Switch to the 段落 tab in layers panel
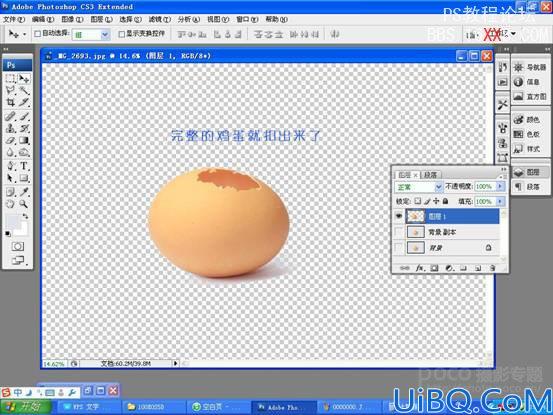Screen dimensions: 553x415 (430, 175)
